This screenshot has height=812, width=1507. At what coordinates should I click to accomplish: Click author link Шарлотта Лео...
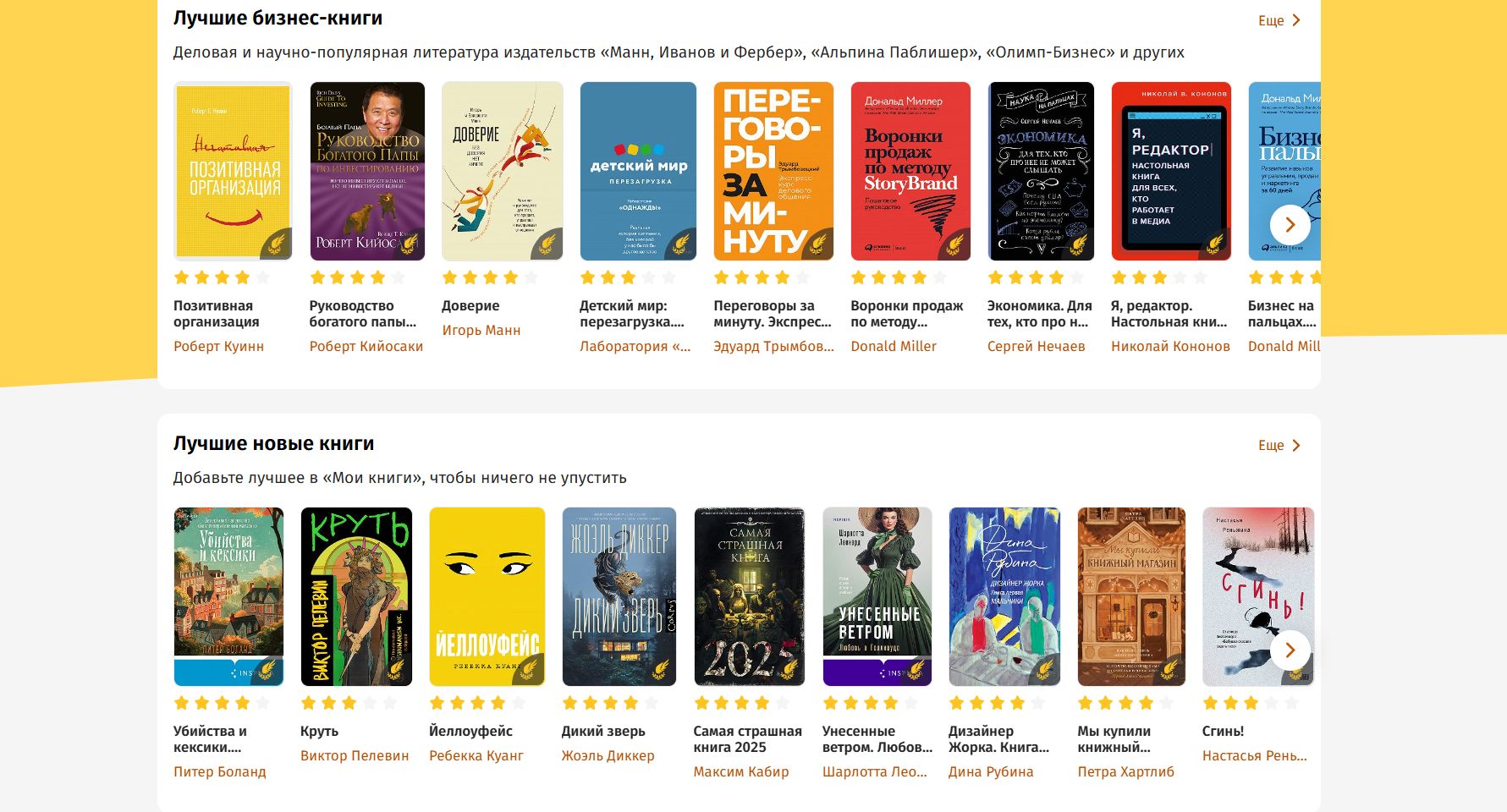[x=875, y=771]
